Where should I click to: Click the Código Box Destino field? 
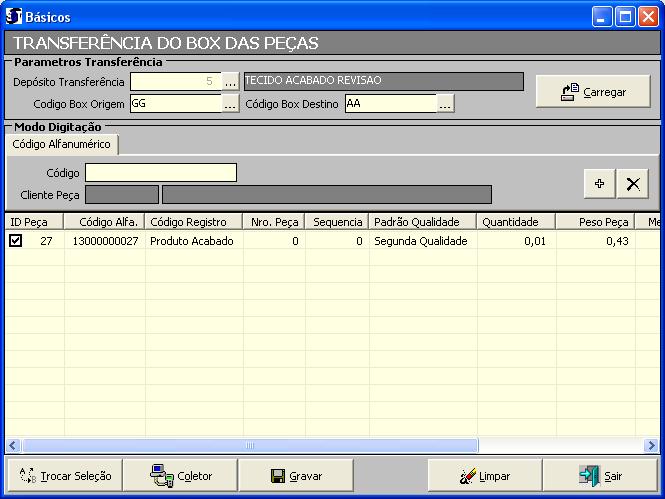point(390,103)
